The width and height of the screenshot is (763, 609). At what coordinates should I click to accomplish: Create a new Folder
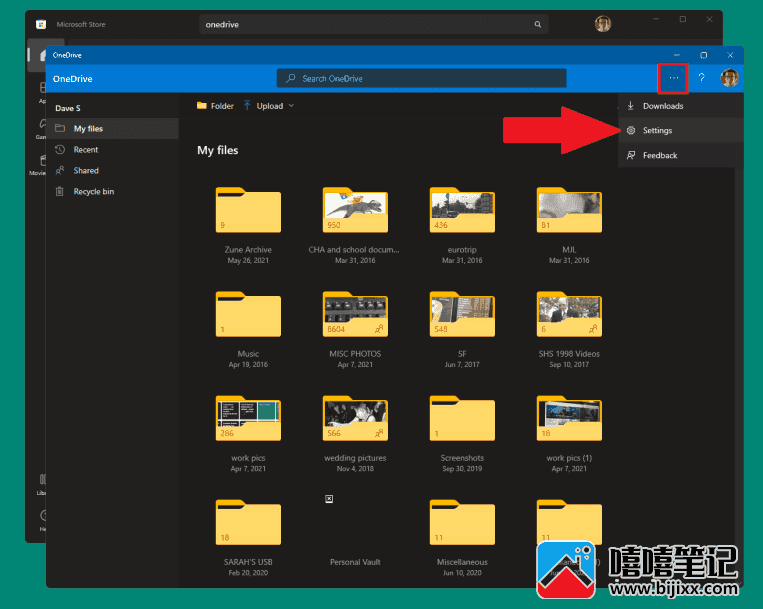coord(215,106)
